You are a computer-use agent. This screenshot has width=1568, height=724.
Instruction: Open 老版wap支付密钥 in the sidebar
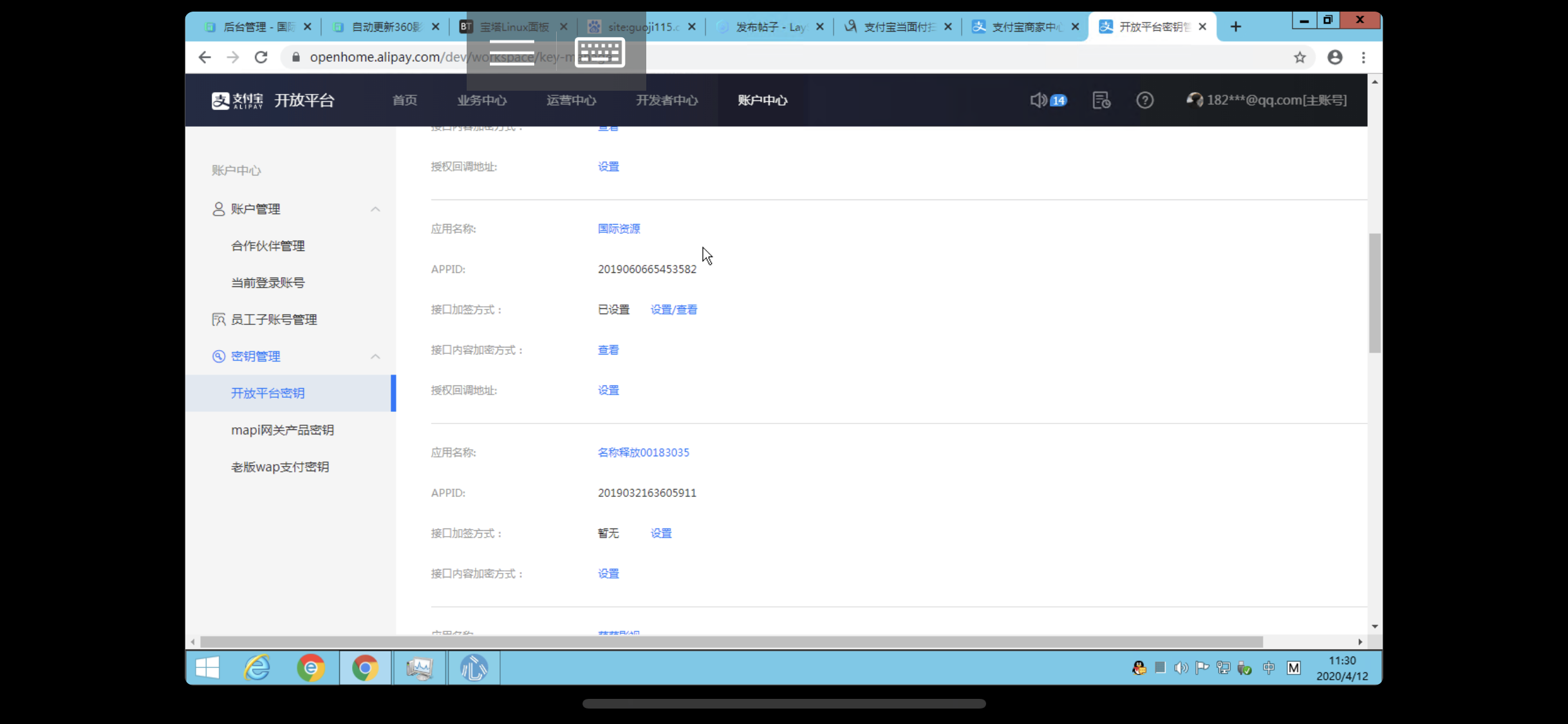(x=280, y=467)
